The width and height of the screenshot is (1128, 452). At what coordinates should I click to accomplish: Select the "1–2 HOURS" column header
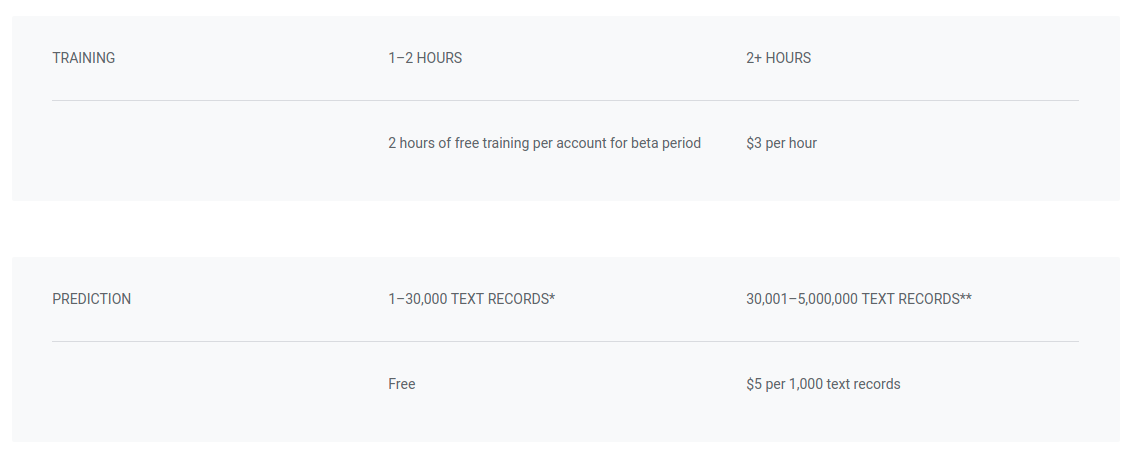point(425,58)
